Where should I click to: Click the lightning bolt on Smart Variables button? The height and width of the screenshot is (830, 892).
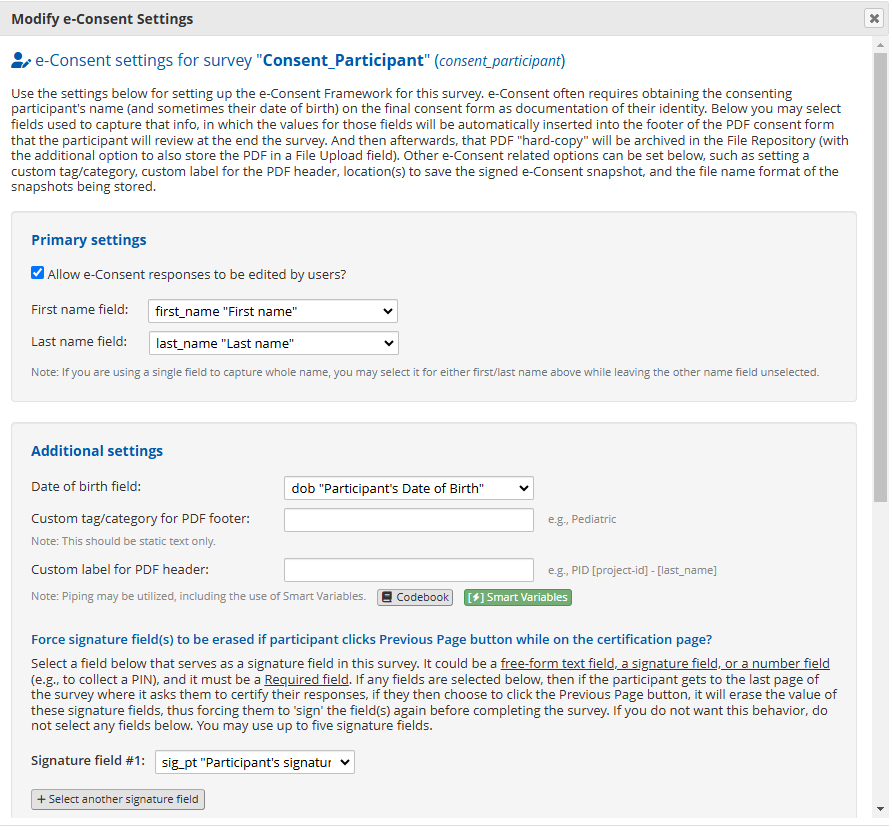(475, 597)
